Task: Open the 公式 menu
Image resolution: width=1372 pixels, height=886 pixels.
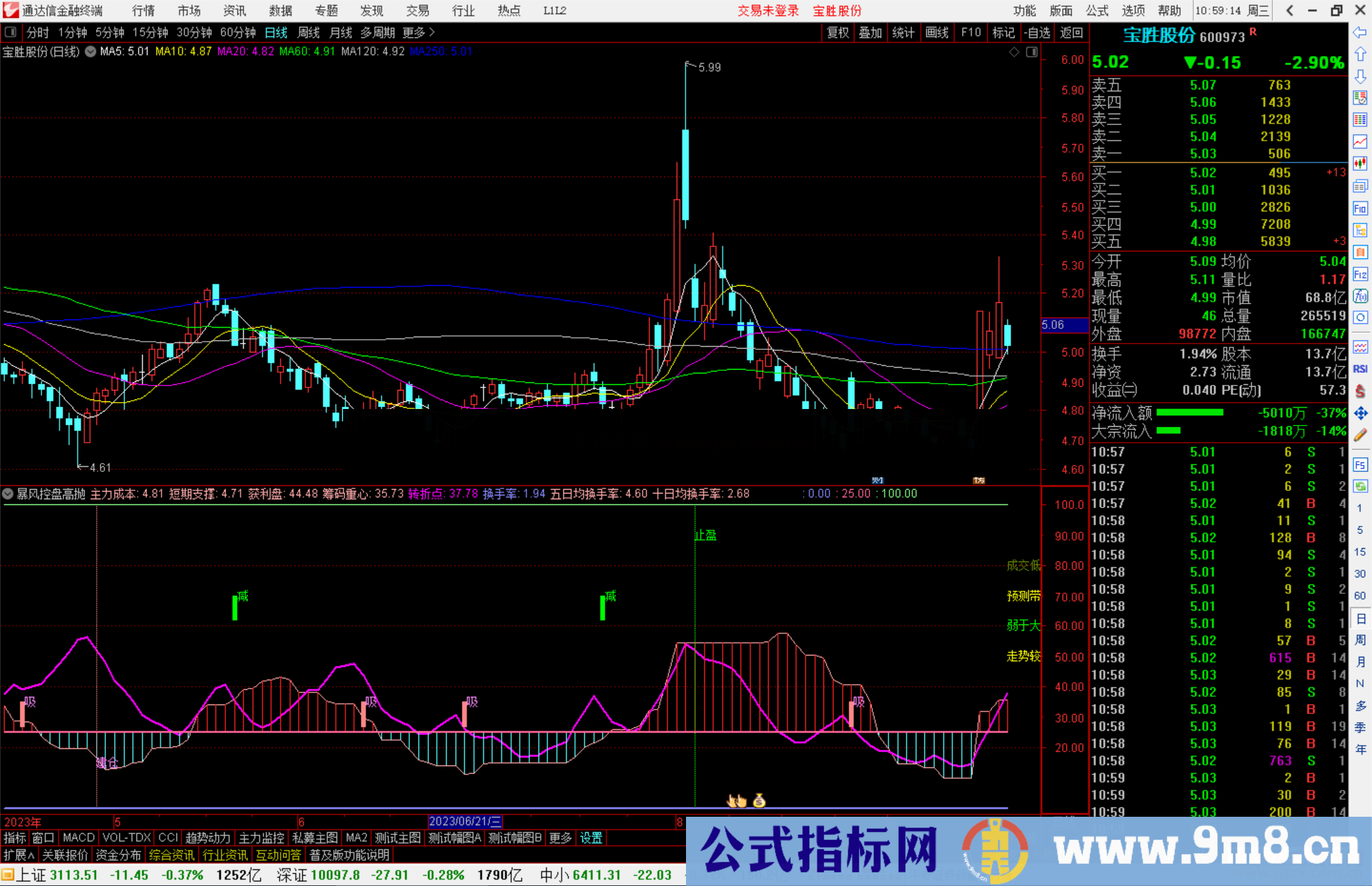Action: (1097, 10)
